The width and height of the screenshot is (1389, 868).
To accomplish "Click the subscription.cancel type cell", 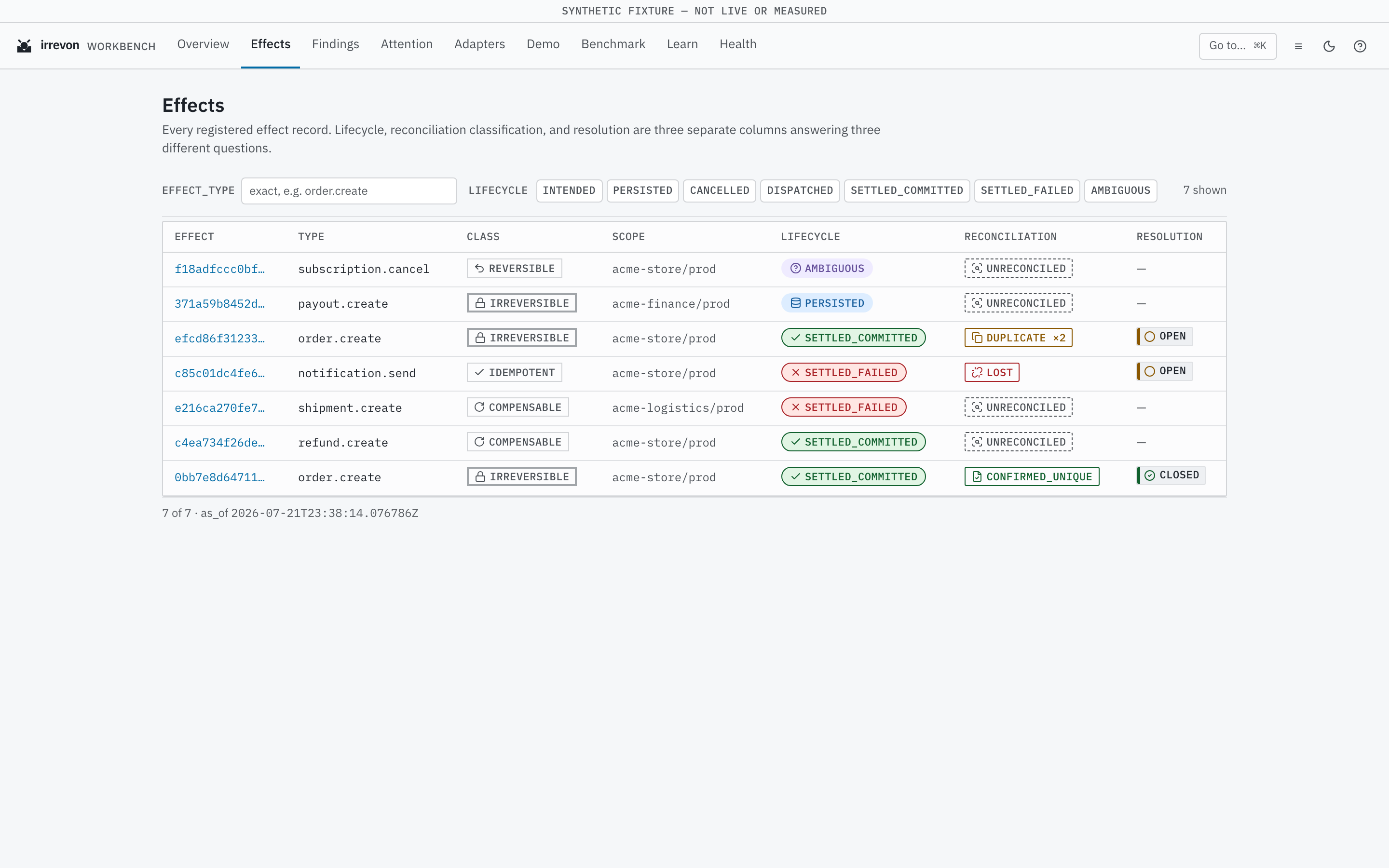I will point(363,269).
